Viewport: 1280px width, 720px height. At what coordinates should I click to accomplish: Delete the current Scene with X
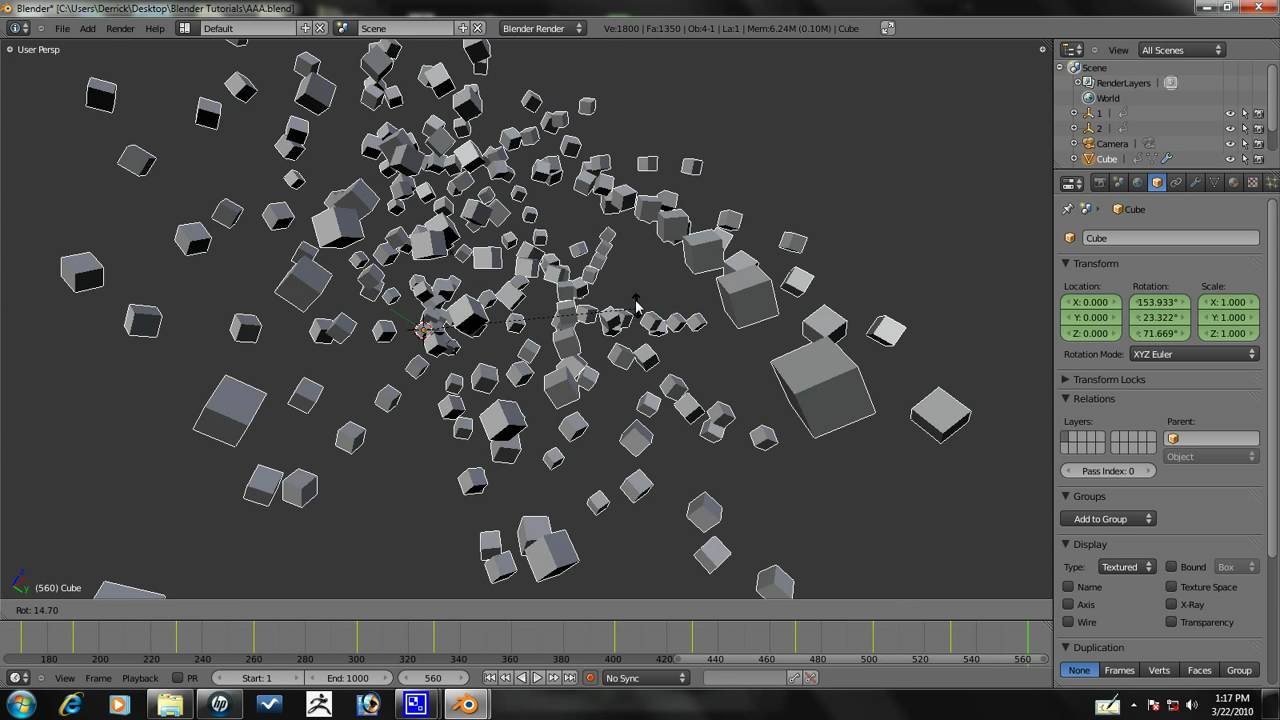point(478,28)
